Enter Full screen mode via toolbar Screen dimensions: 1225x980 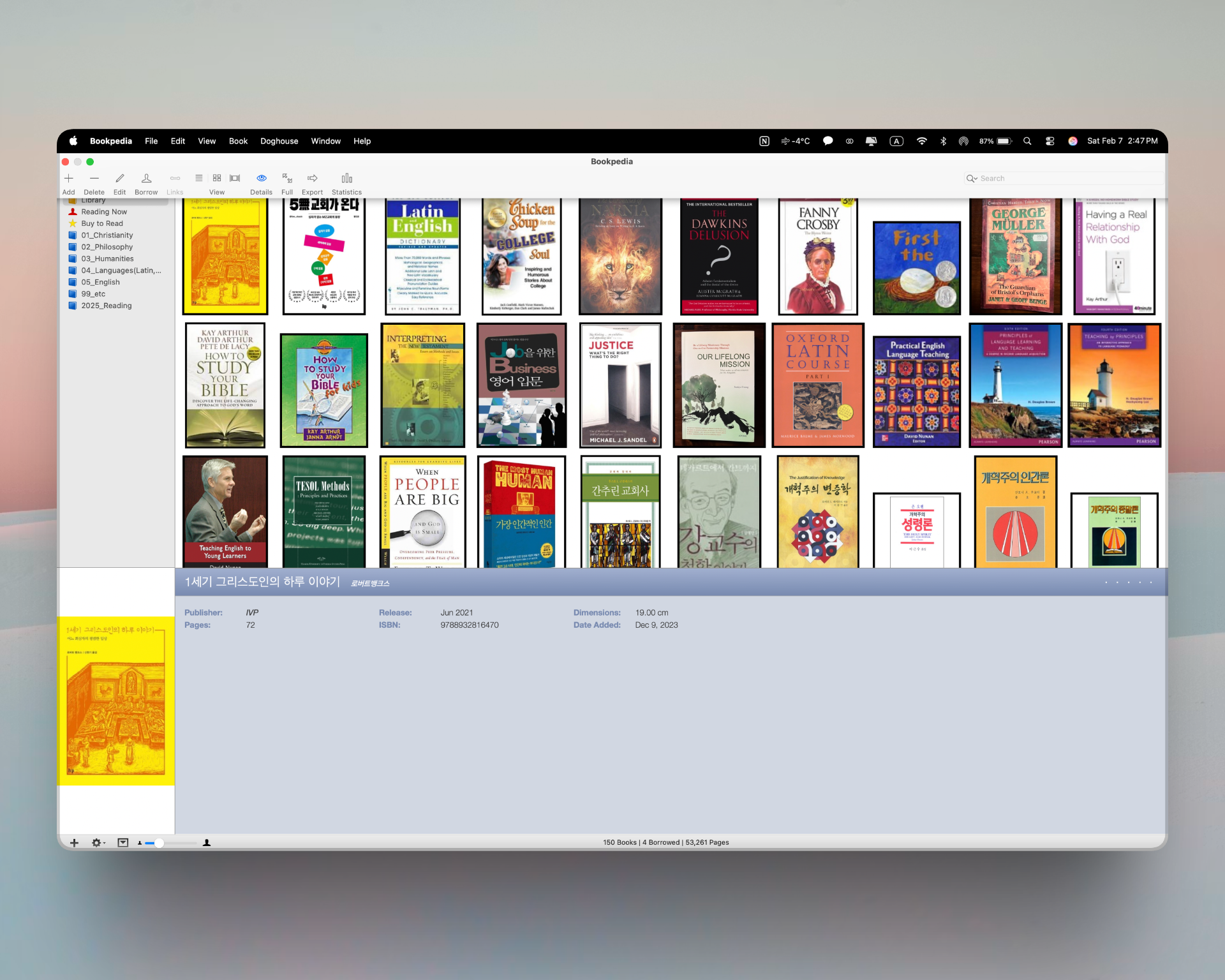click(x=287, y=179)
